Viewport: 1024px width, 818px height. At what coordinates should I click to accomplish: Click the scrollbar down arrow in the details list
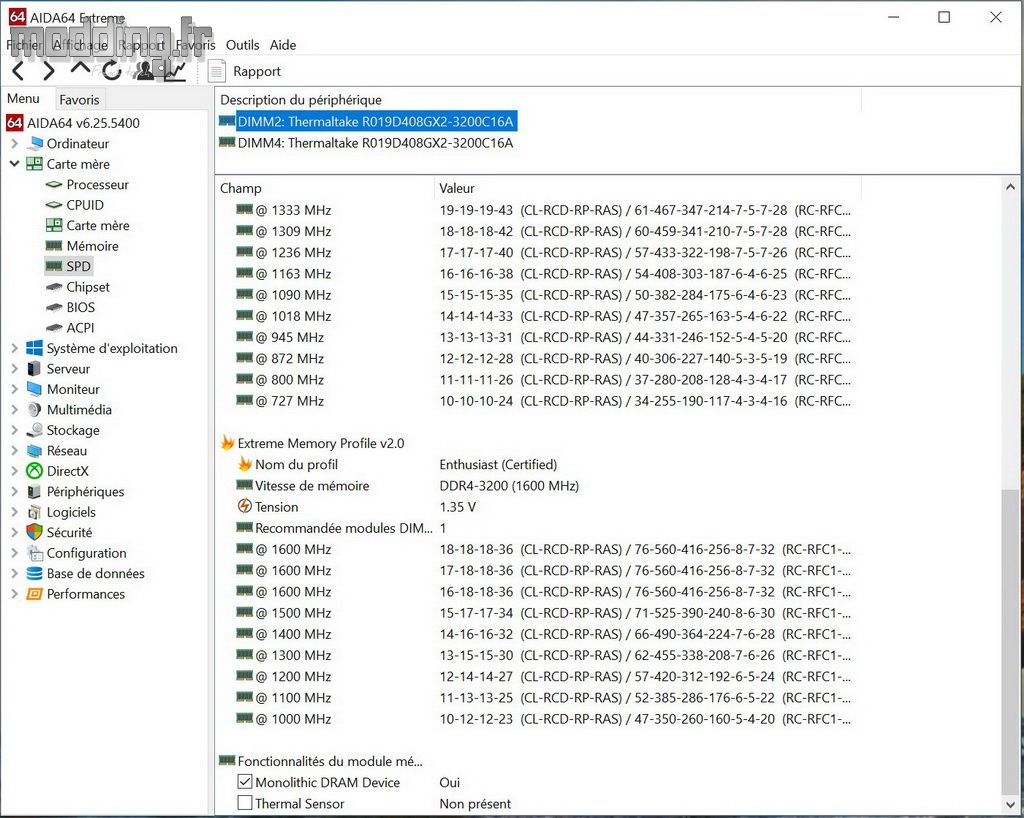pos(1010,805)
